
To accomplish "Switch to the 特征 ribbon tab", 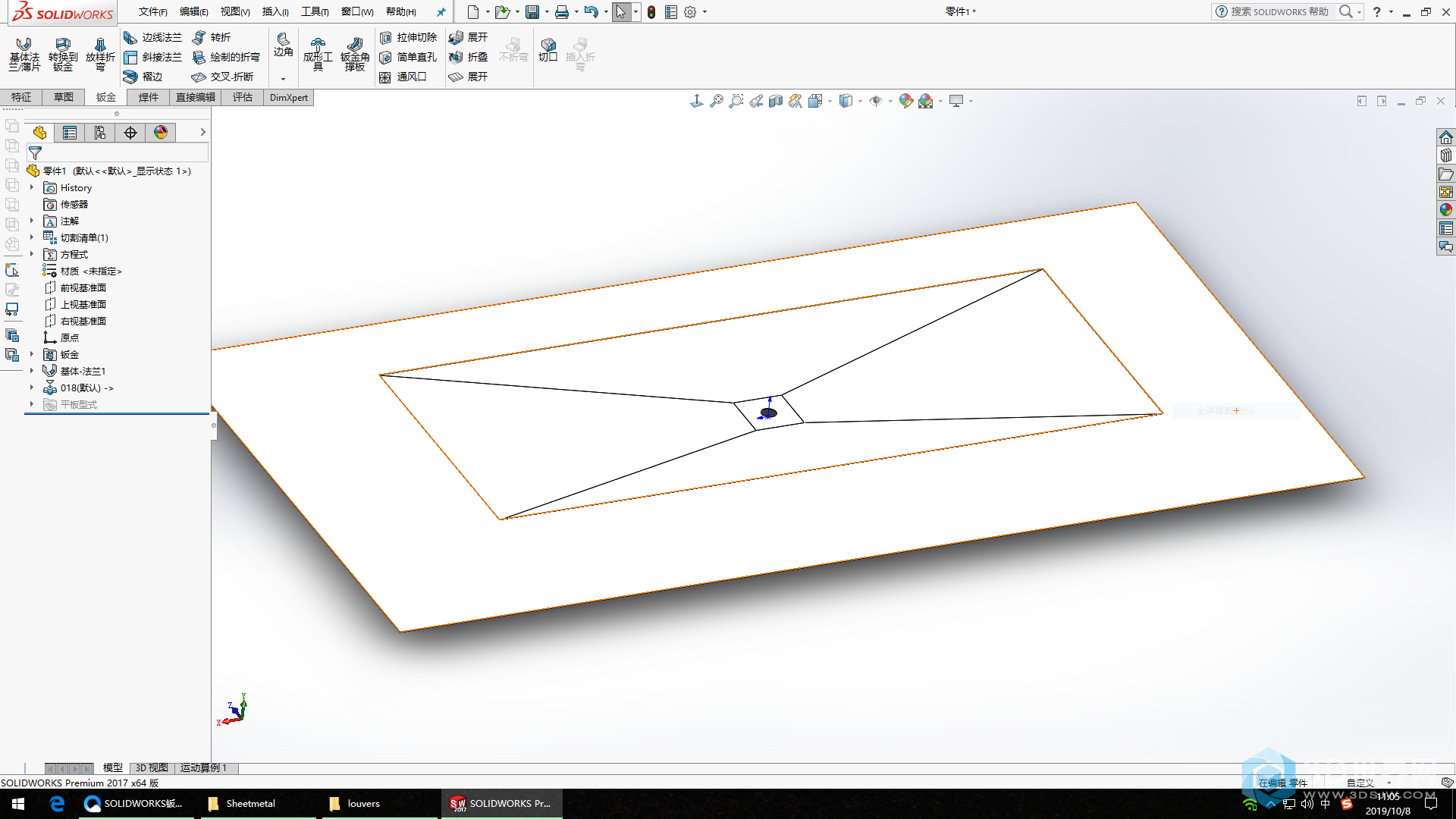I will click(21, 97).
